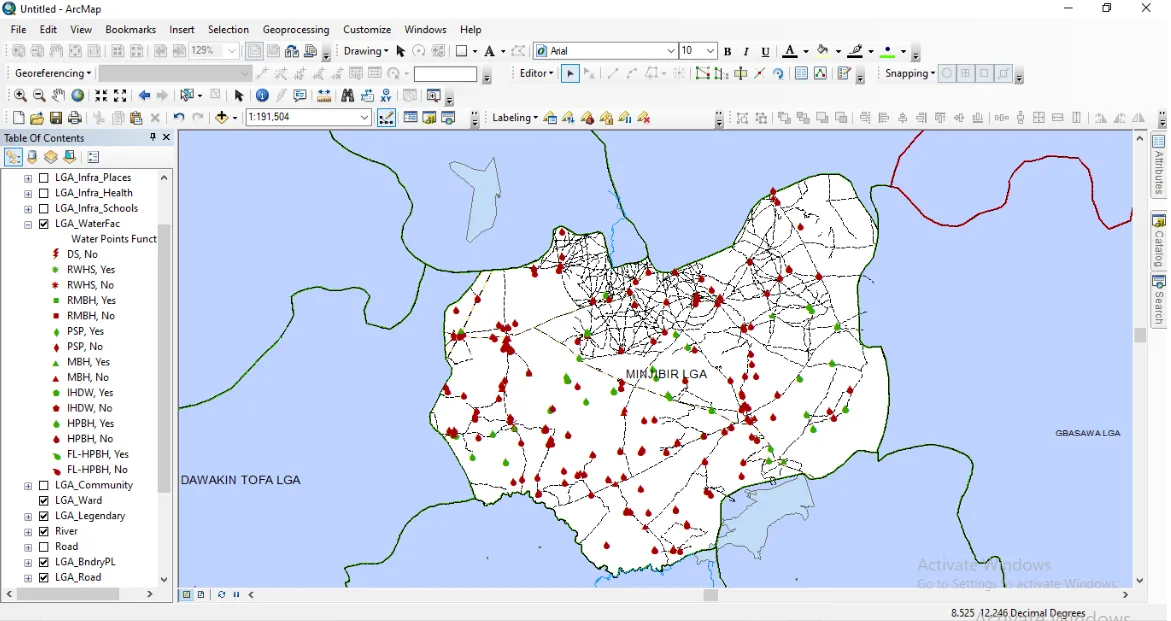The image size is (1171, 621).
Task: Select the Zoom In tool
Action: [21, 95]
